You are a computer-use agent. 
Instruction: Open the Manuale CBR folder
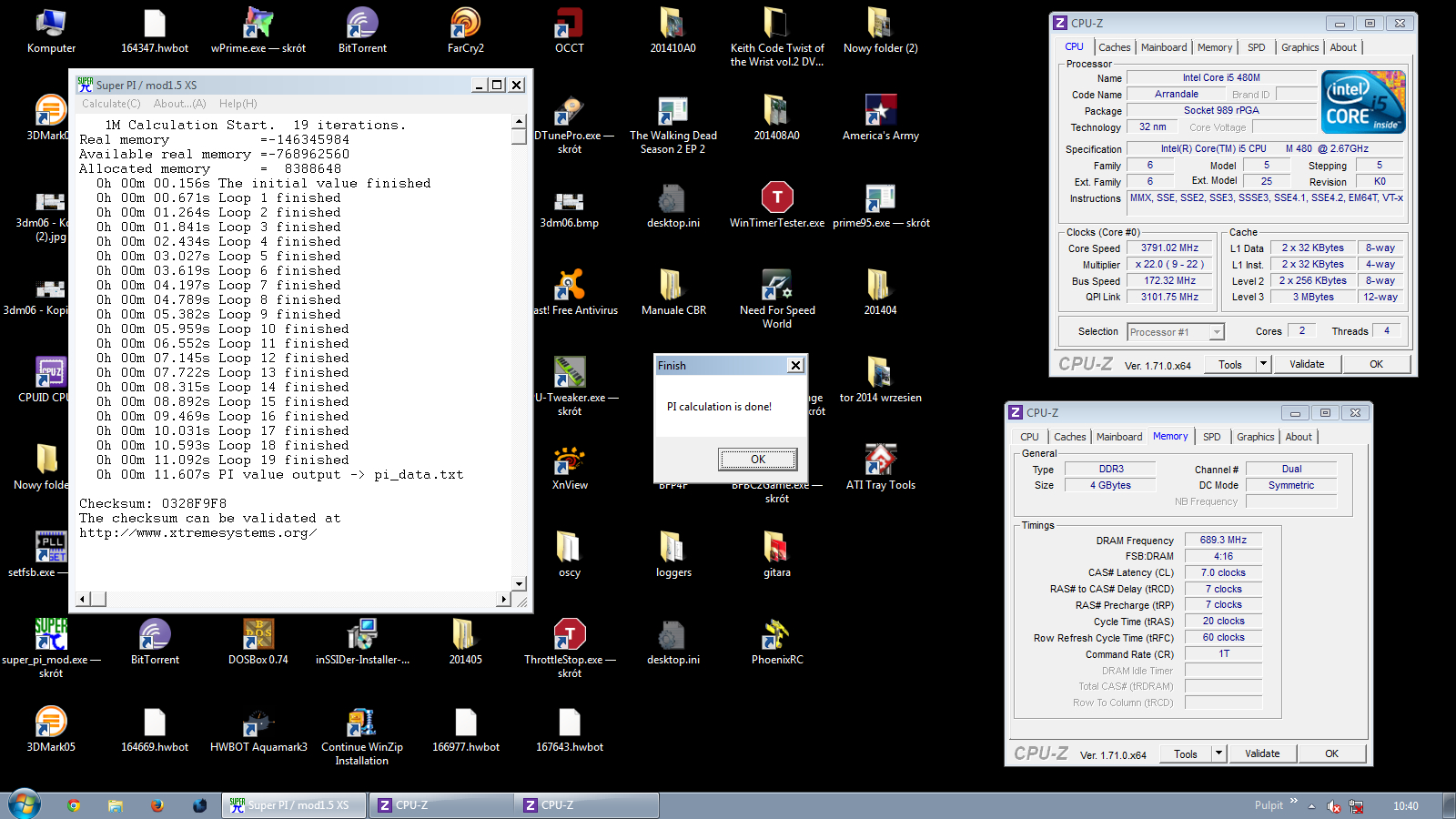click(673, 286)
